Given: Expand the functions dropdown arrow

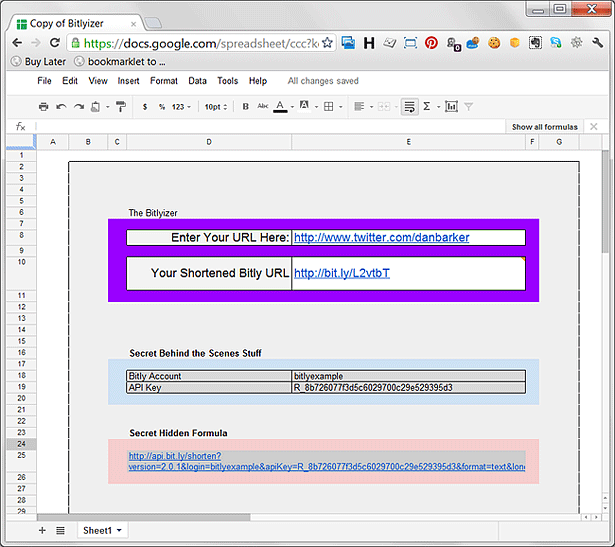Looking at the screenshot, I should click(x=439, y=107).
